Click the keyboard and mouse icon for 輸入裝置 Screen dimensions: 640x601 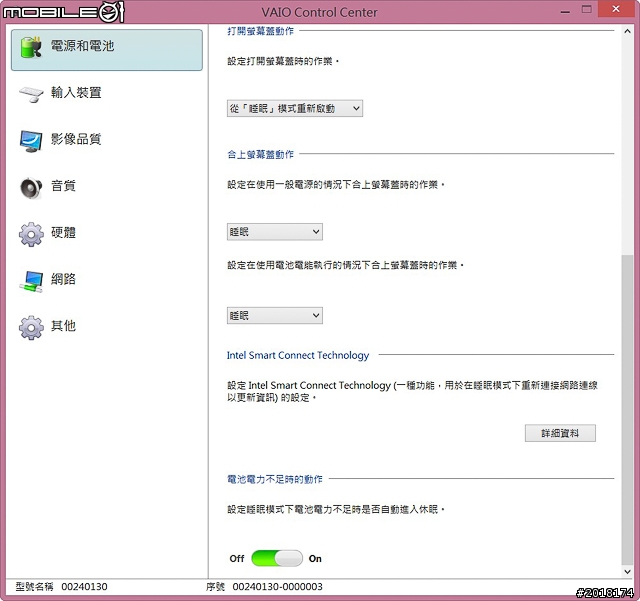point(31,94)
